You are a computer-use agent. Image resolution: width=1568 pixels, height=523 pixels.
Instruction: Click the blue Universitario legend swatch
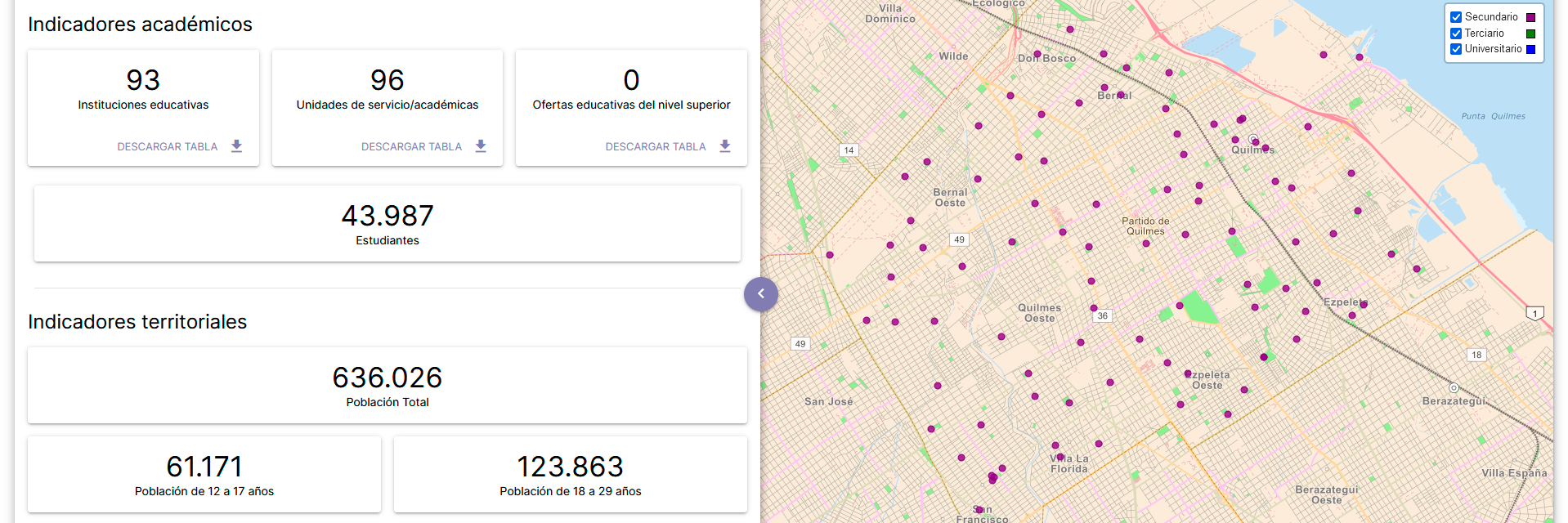[x=1530, y=49]
